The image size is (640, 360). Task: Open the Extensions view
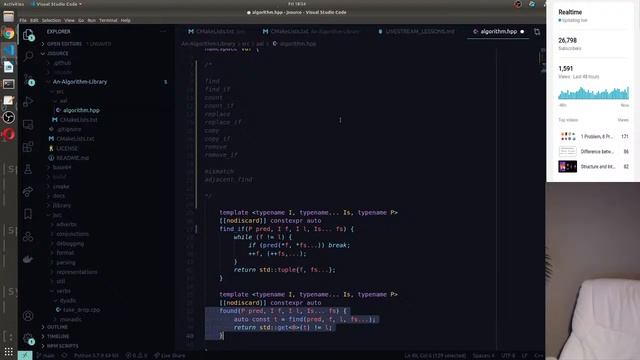pos(28,147)
